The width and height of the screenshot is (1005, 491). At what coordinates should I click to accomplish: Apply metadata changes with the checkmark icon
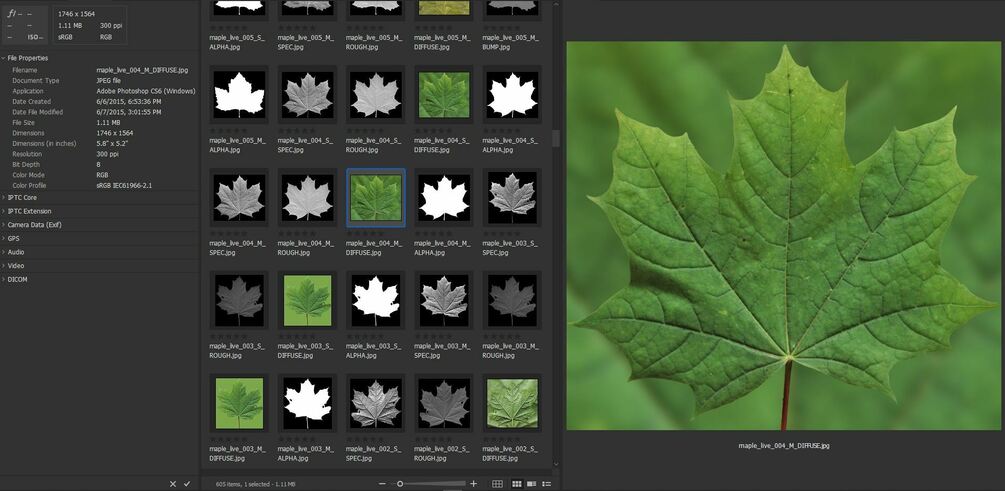187,484
